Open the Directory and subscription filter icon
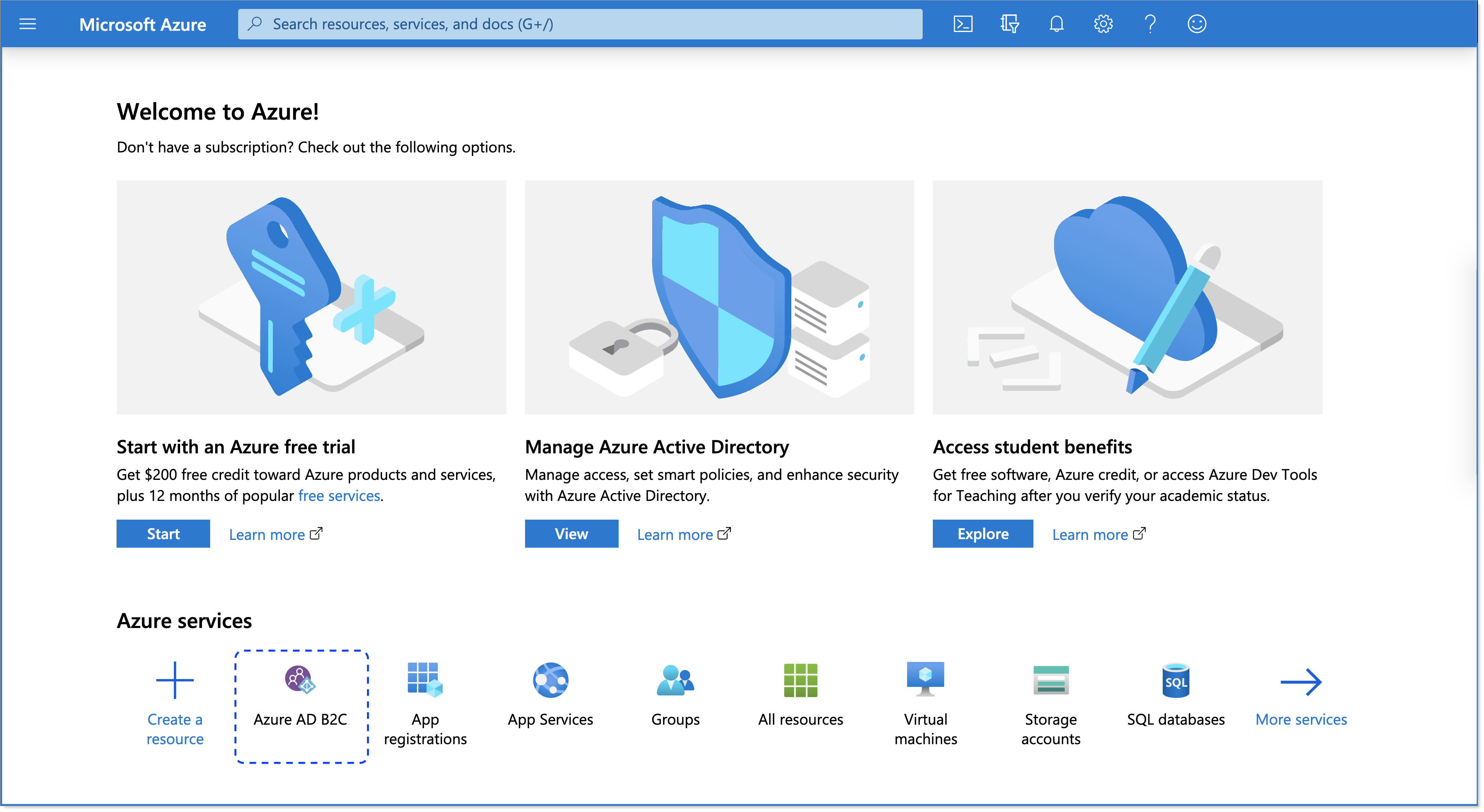Image resolution: width=1484 pixels, height=812 pixels. (1009, 24)
